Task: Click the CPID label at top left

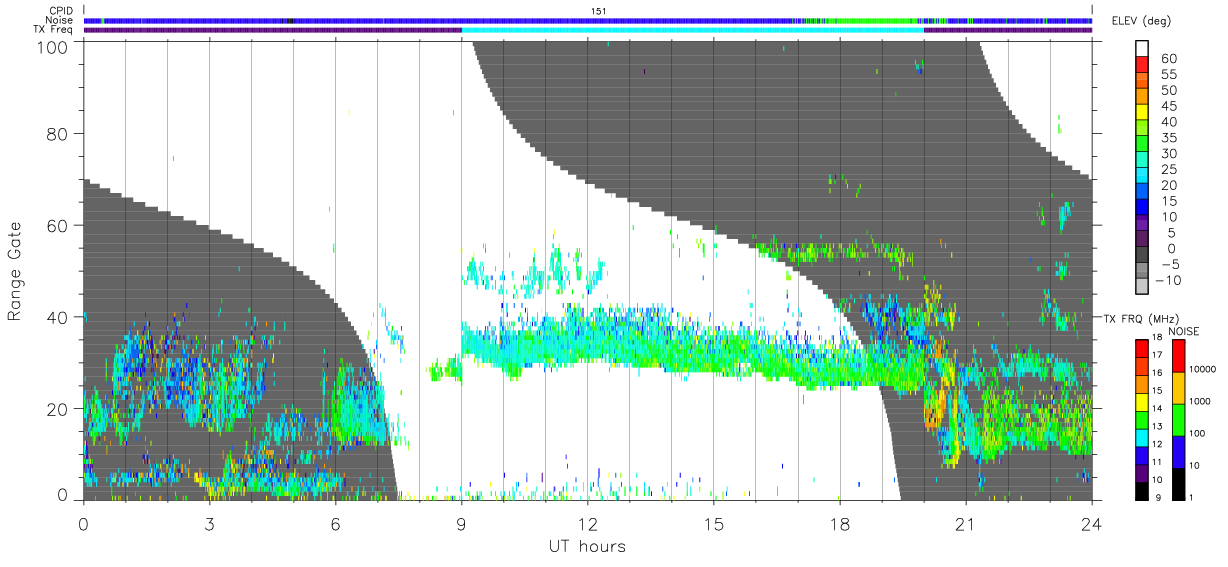Action: tap(62, 11)
